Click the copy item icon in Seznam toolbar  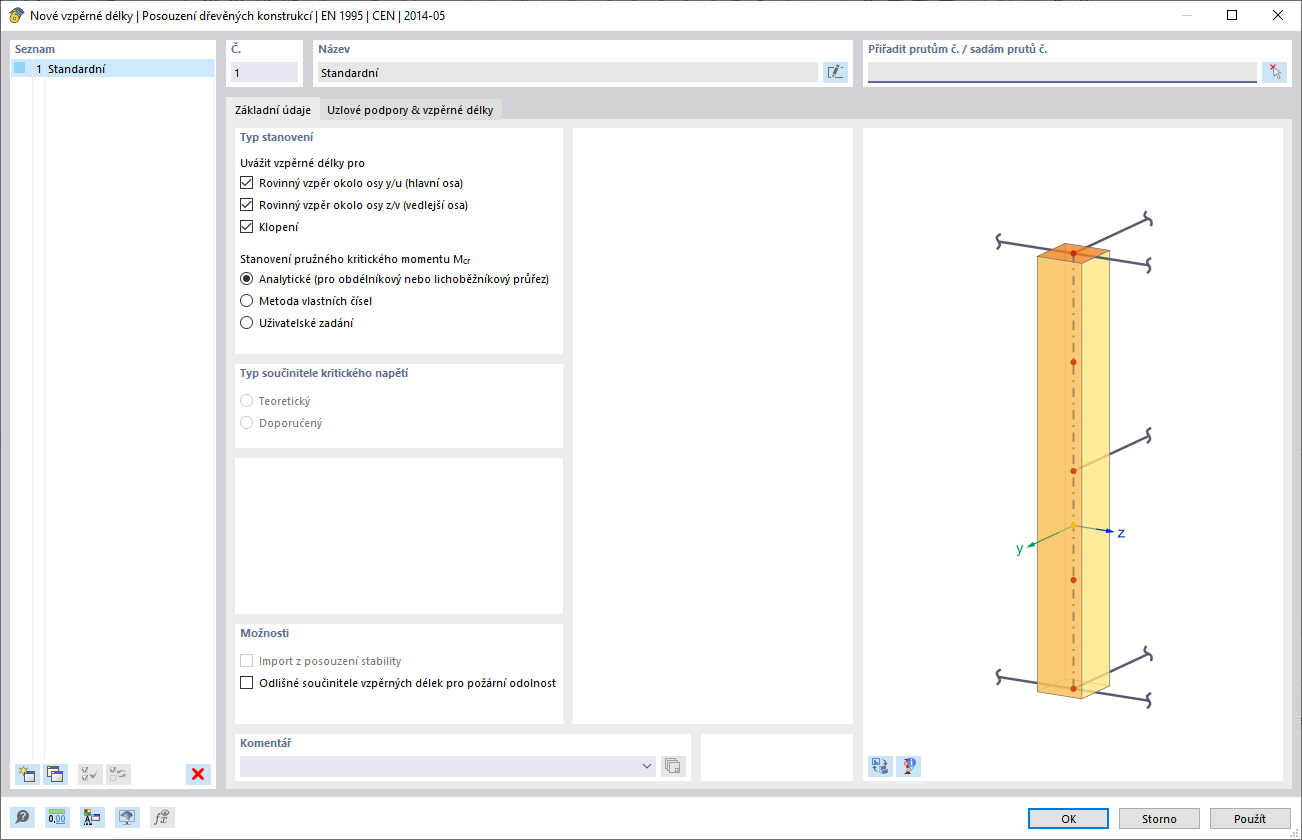click(x=55, y=774)
